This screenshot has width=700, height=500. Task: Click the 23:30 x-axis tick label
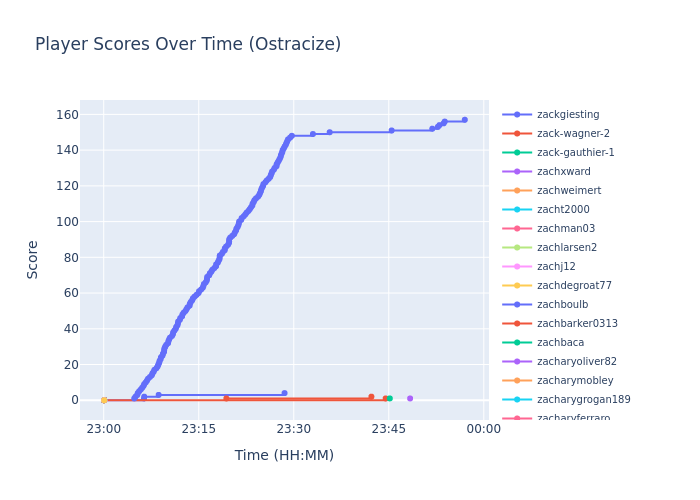click(293, 429)
